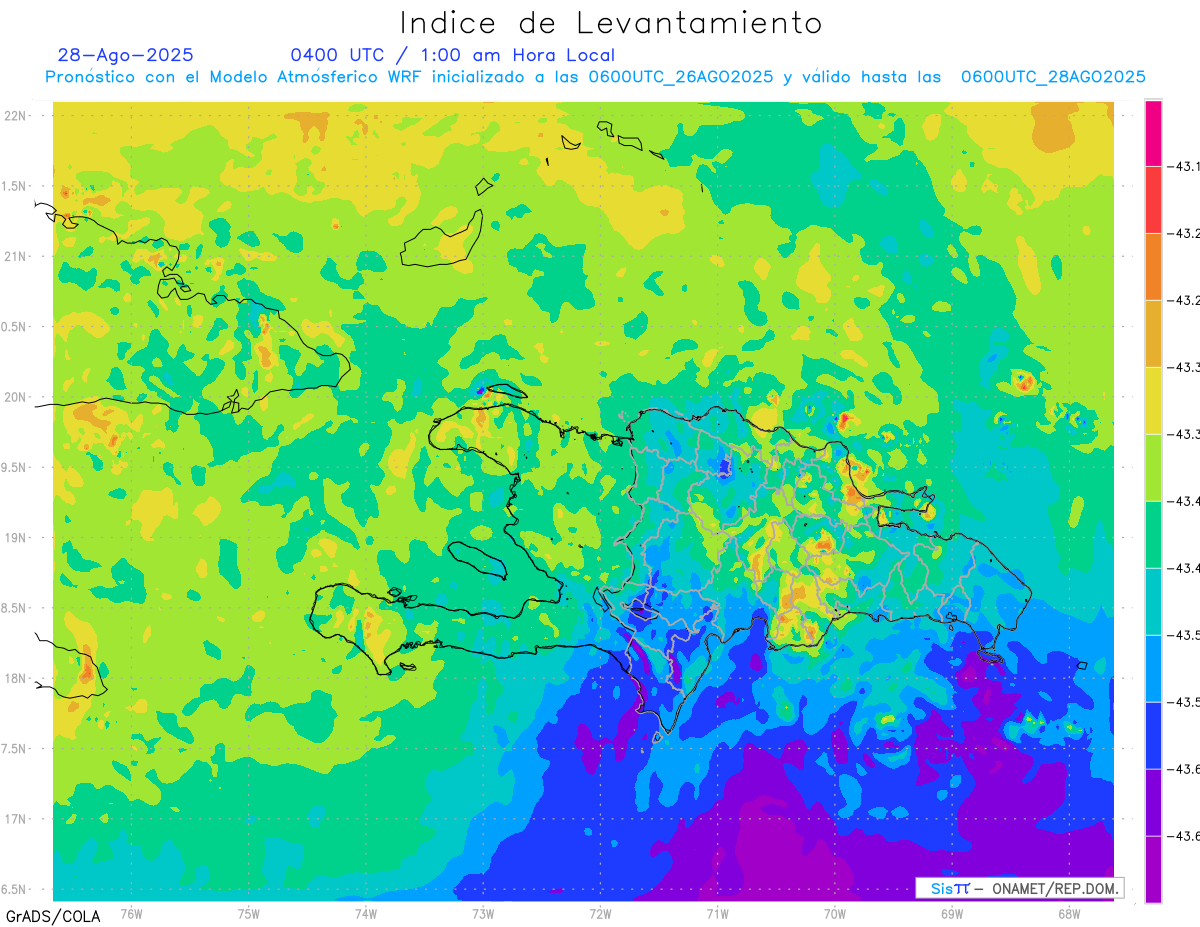Viewport: 1200px width, 927px height.
Task: Click the '19N' latitude label
Action: [15, 537]
